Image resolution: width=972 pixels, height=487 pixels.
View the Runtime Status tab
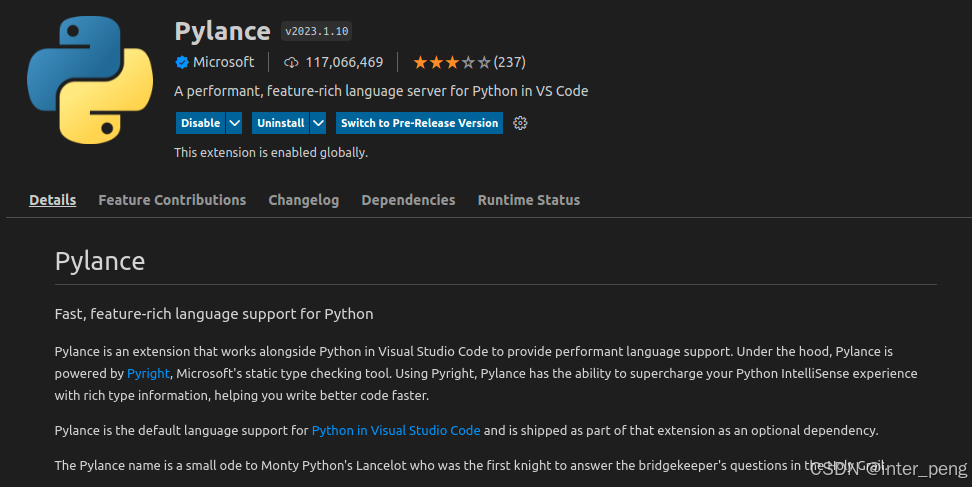(529, 200)
